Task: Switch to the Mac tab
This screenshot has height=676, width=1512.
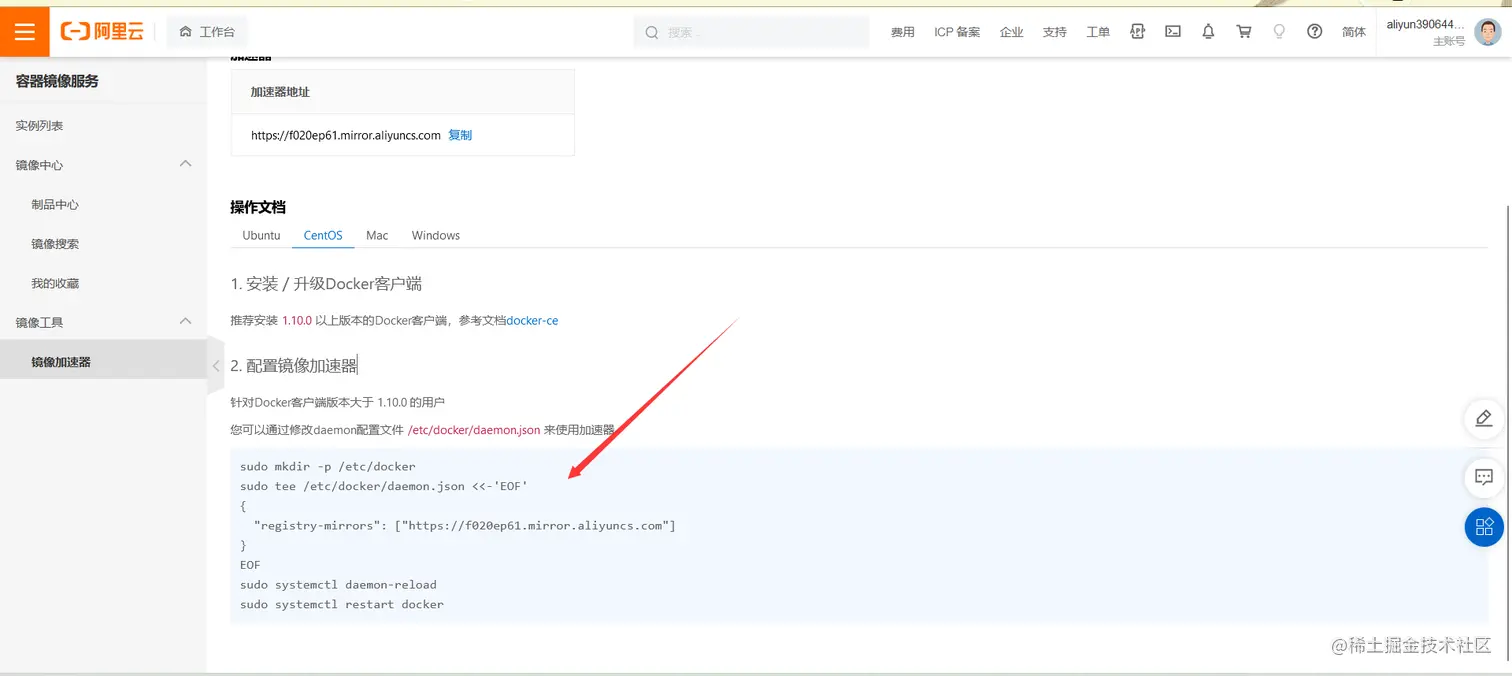Action: [377, 235]
